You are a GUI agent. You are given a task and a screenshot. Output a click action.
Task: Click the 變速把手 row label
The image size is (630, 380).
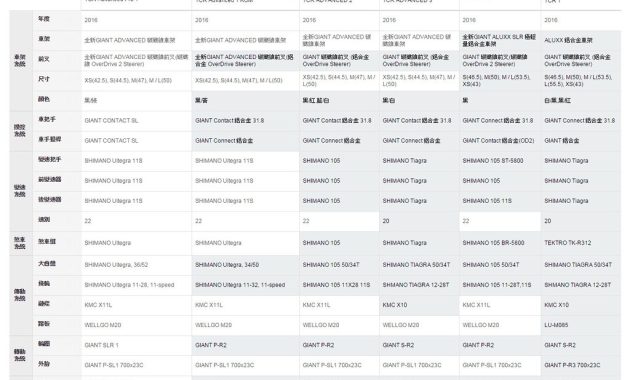(x=50, y=159)
